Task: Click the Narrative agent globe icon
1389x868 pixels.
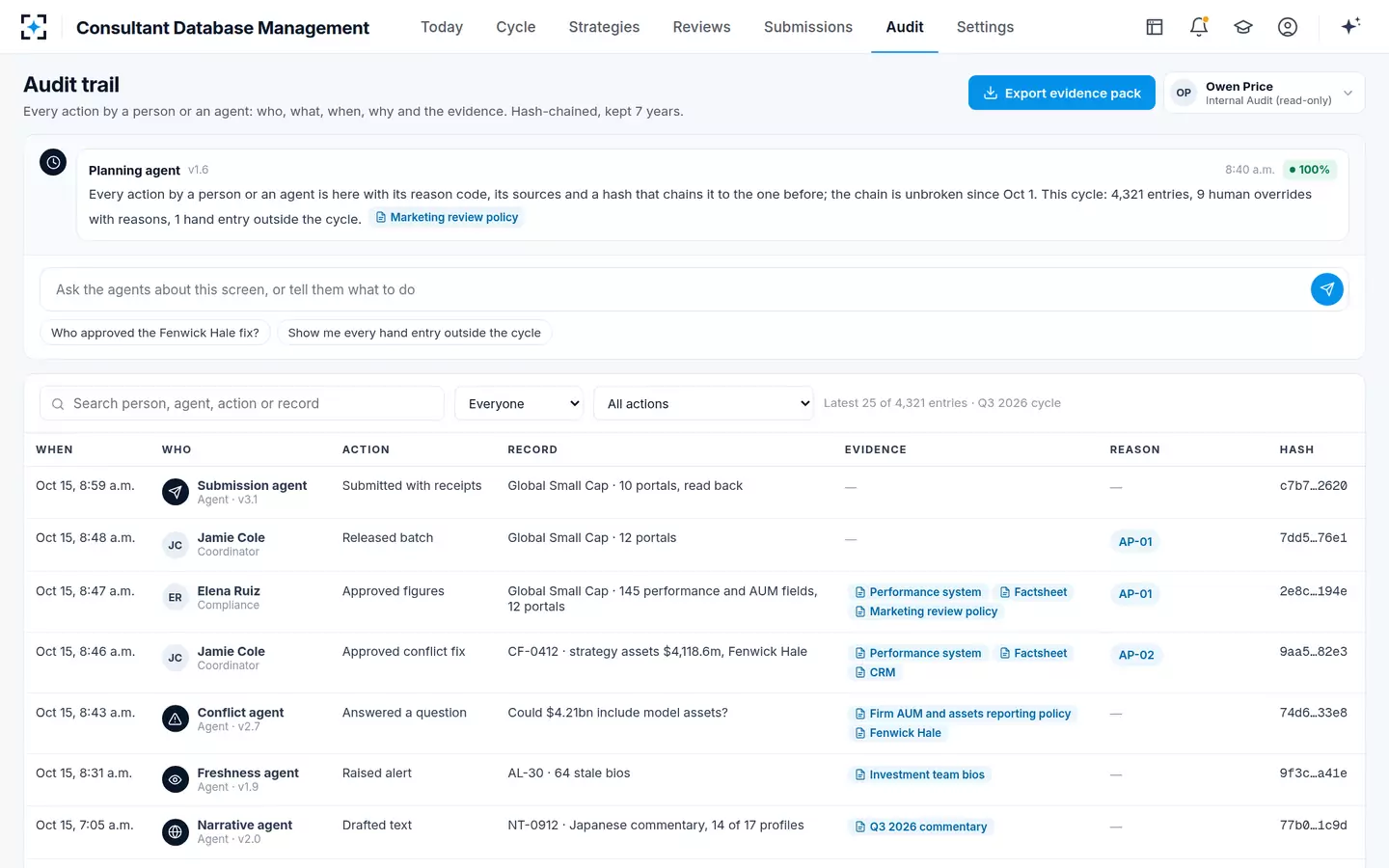Action: [x=176, y=831]
